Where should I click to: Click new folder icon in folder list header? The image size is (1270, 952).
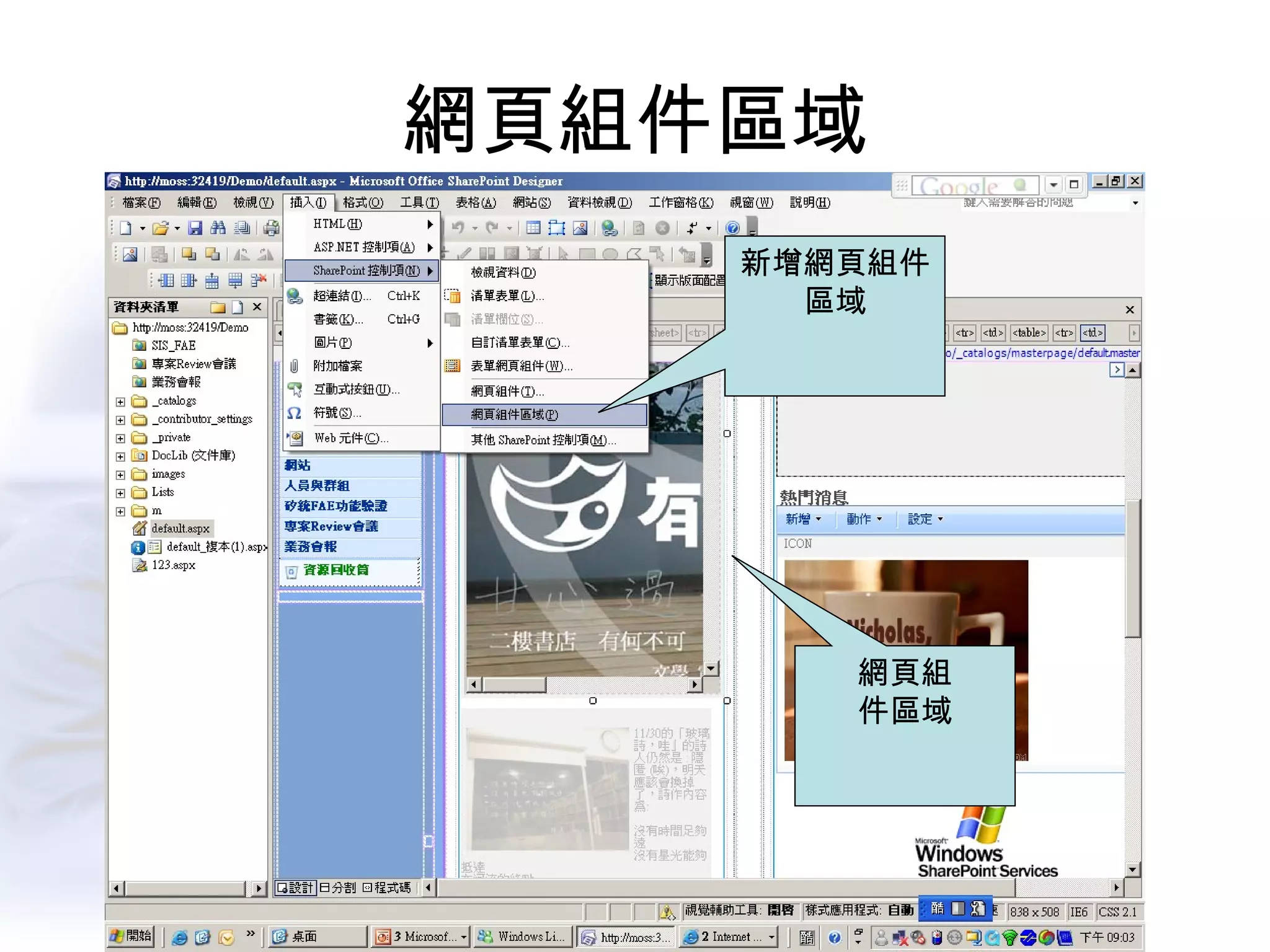218,307
